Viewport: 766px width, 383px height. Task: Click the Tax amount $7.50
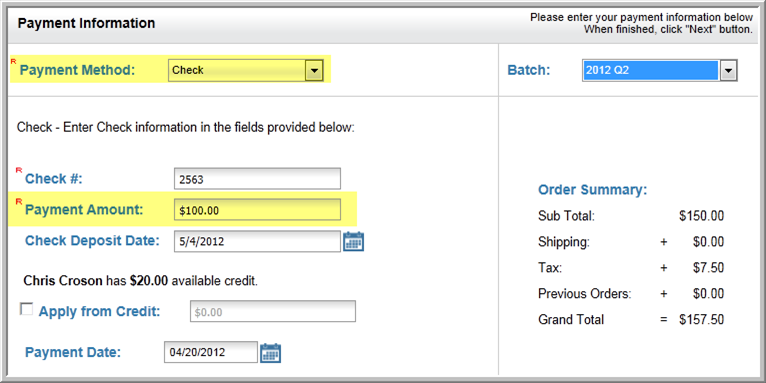[708, 268]
